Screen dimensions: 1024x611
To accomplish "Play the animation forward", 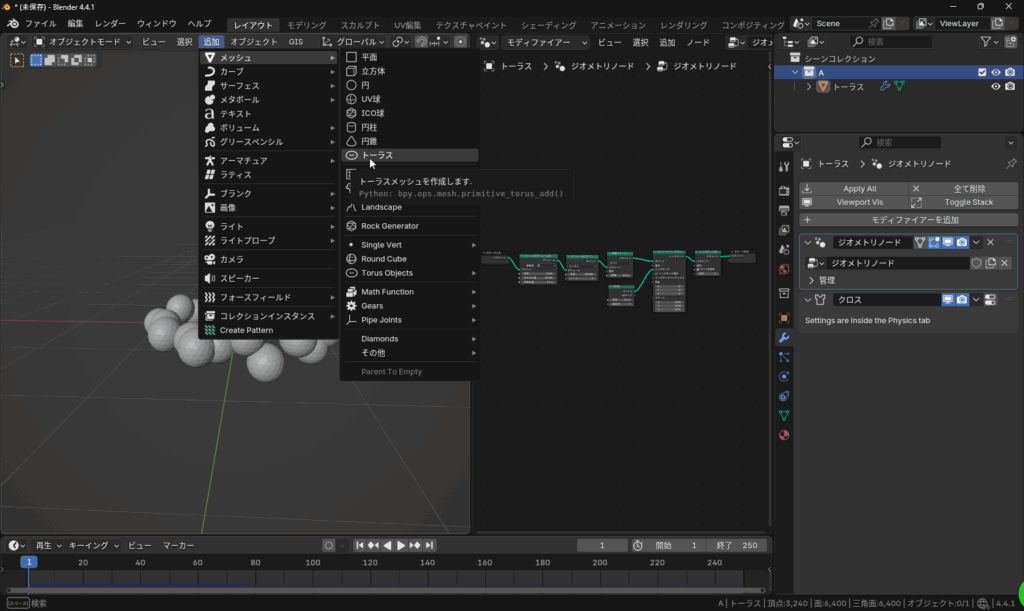I will [x=401, y=545].
